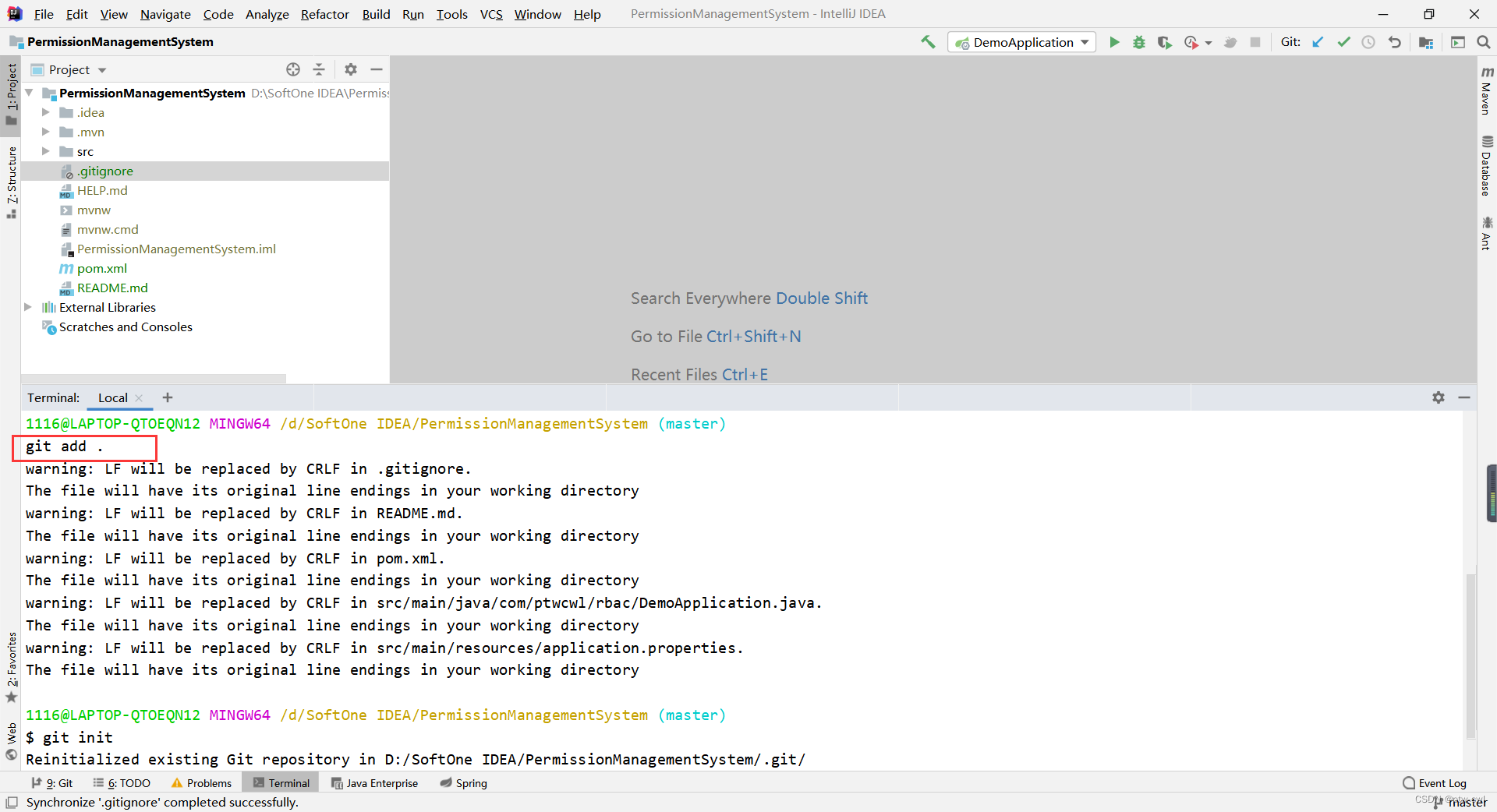1497x812 pixels.
Task: Open the DemoApplication run configuration dropdown
Action: (1021, 42)
